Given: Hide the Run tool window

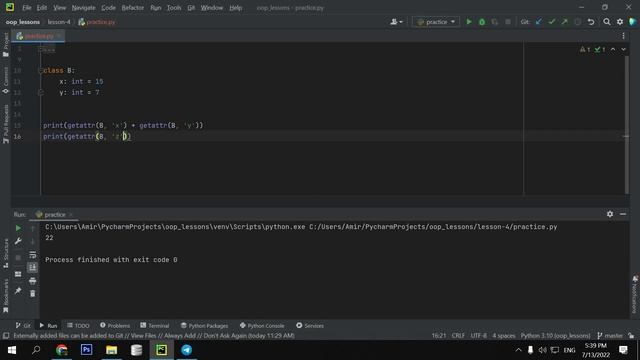Looking at the screenshot, I should click(x=623, y=214).
